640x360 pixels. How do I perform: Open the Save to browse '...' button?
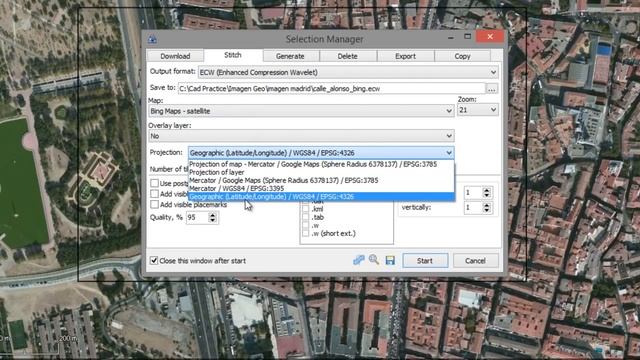click(492, 89)
